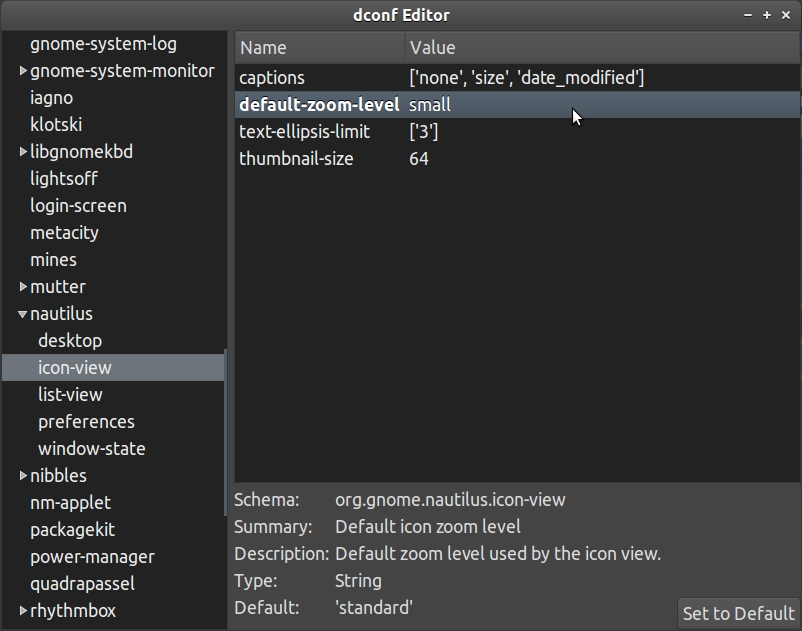Open metacity settings entry
802x631 pixels.
tap(64, 233)
